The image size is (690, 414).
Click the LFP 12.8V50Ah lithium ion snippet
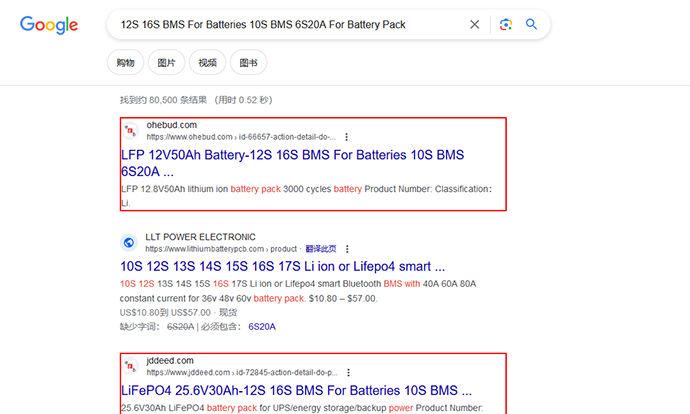tap(306, 196)
